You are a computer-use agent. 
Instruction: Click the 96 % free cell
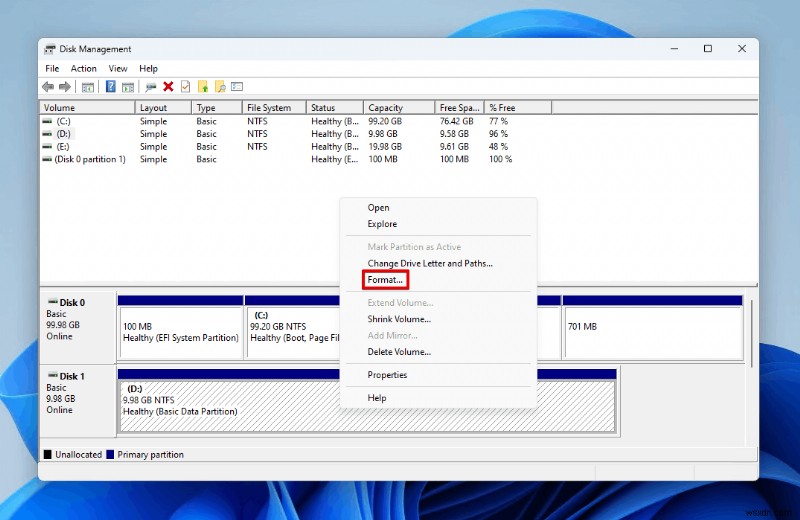coord(498,134)
